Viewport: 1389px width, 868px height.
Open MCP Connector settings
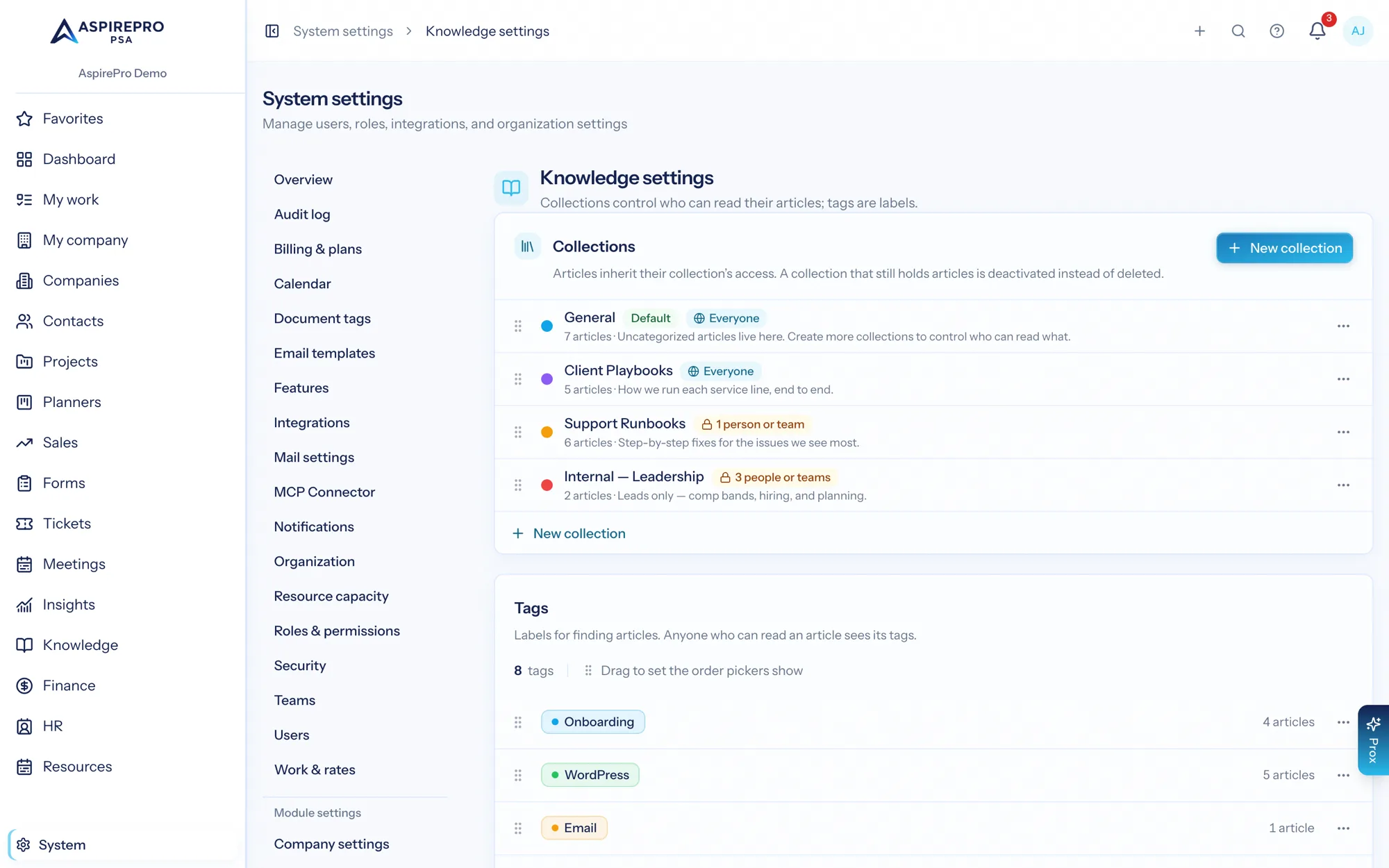324,492
